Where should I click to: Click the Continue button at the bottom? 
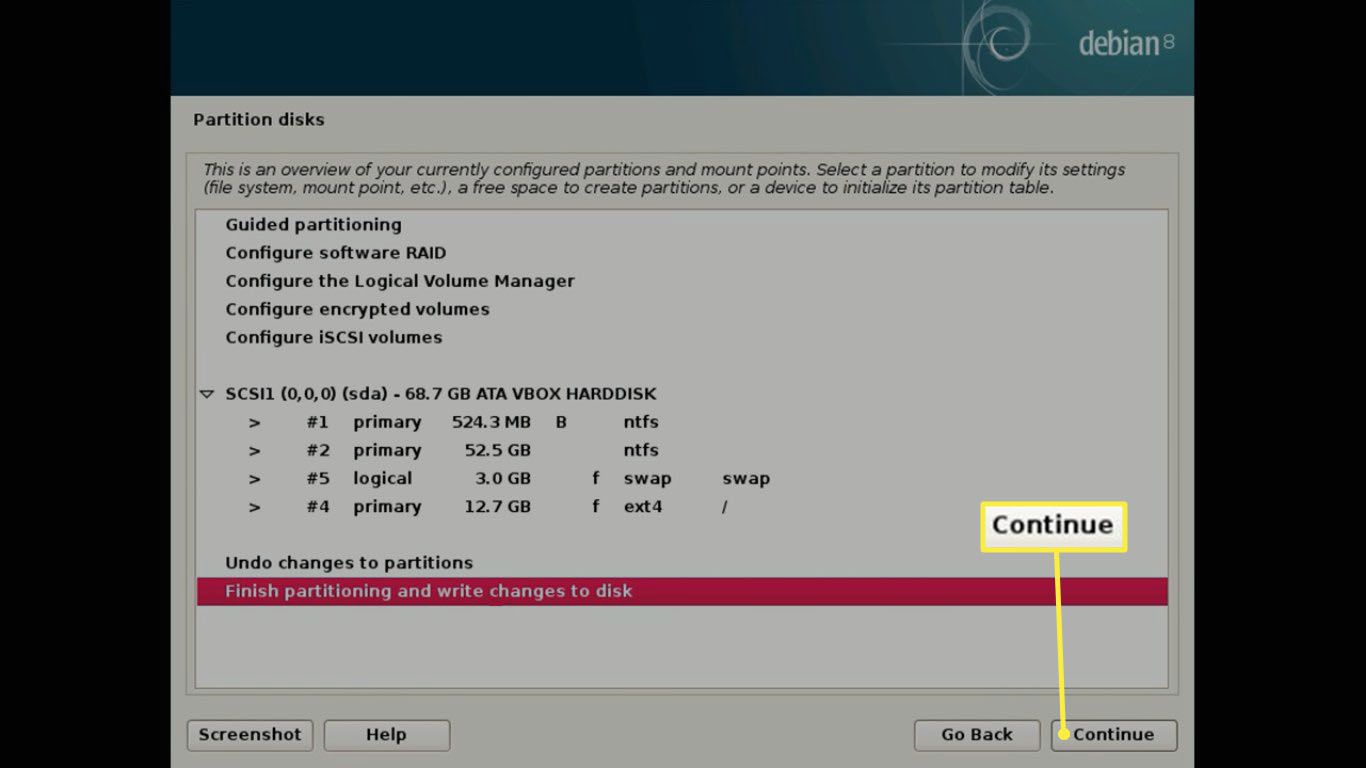point(1114,735)
